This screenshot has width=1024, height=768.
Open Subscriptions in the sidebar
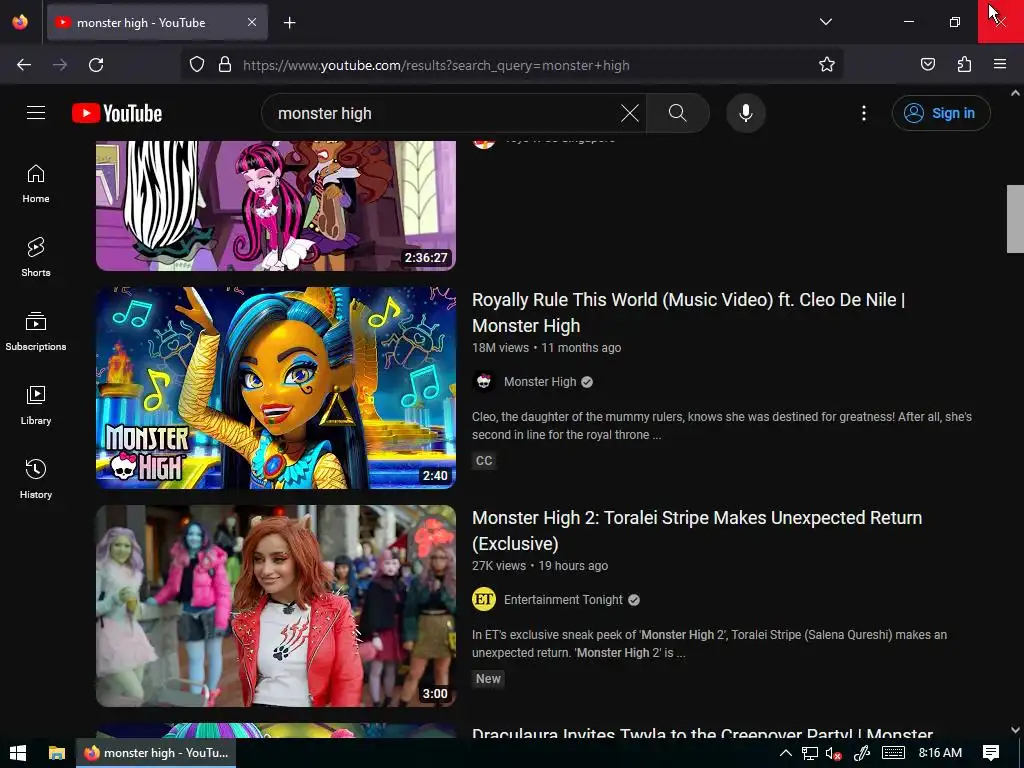coord(36,331)
